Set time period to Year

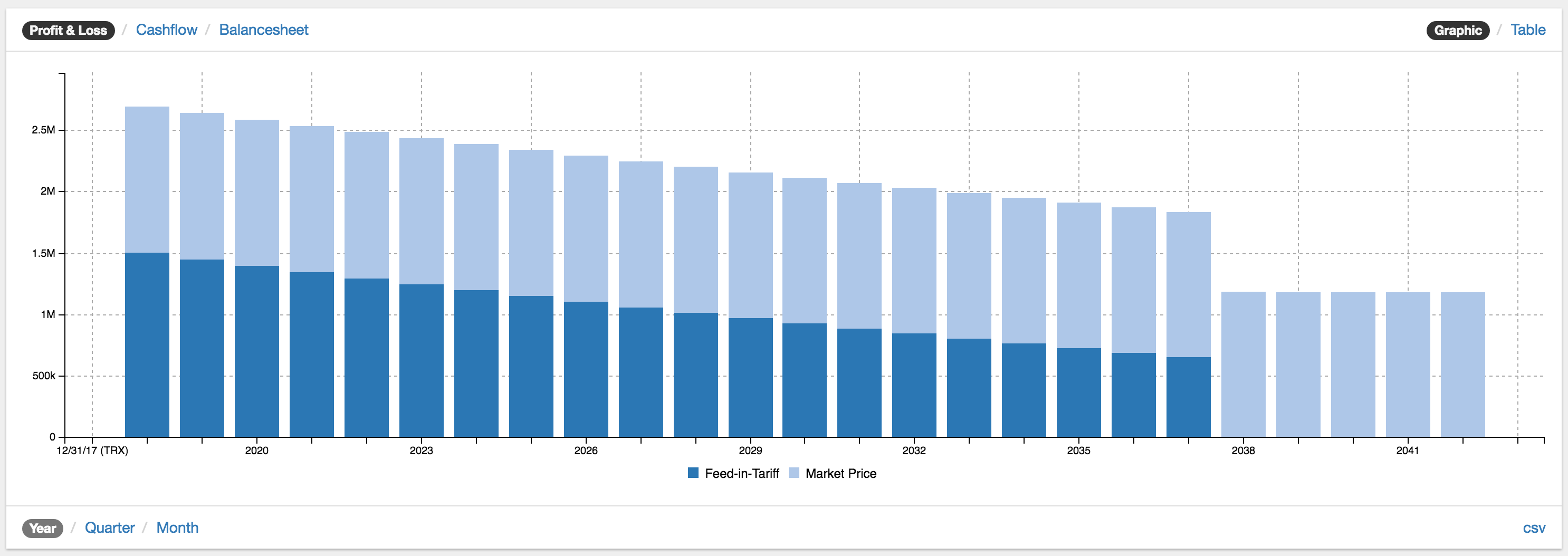(x=43, y=528)
